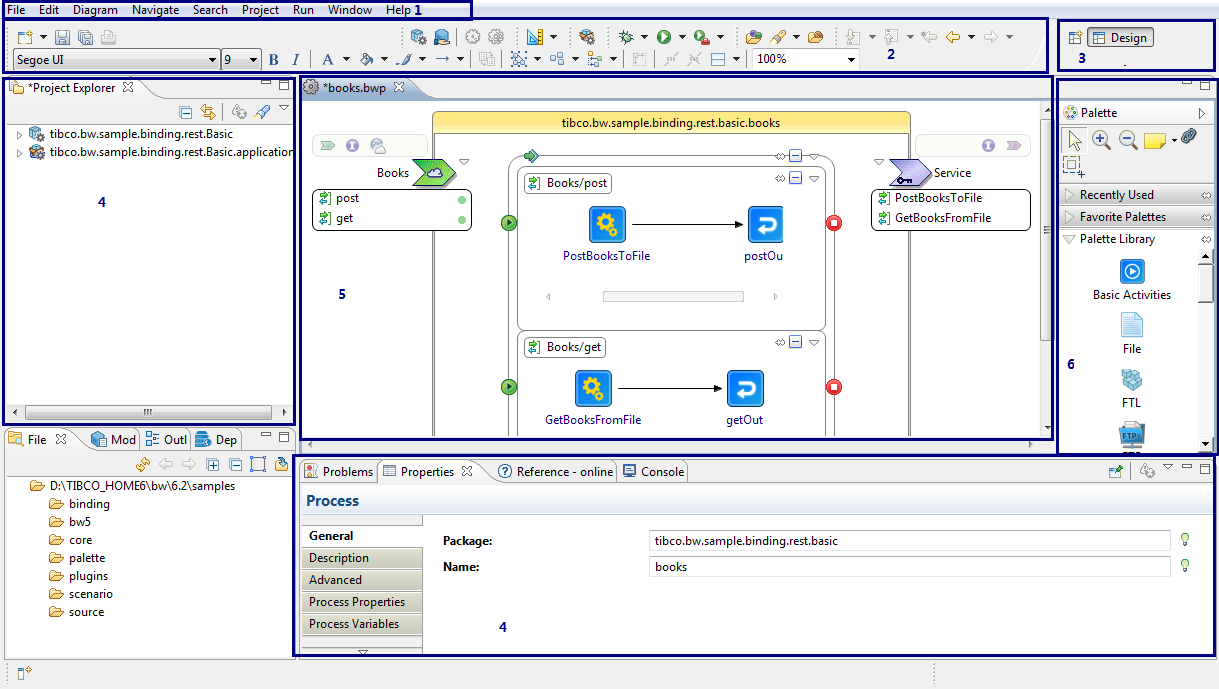Click the FTL palette icon
The height and width of the screenshot is (689, 1219).
pos(1132,380)
